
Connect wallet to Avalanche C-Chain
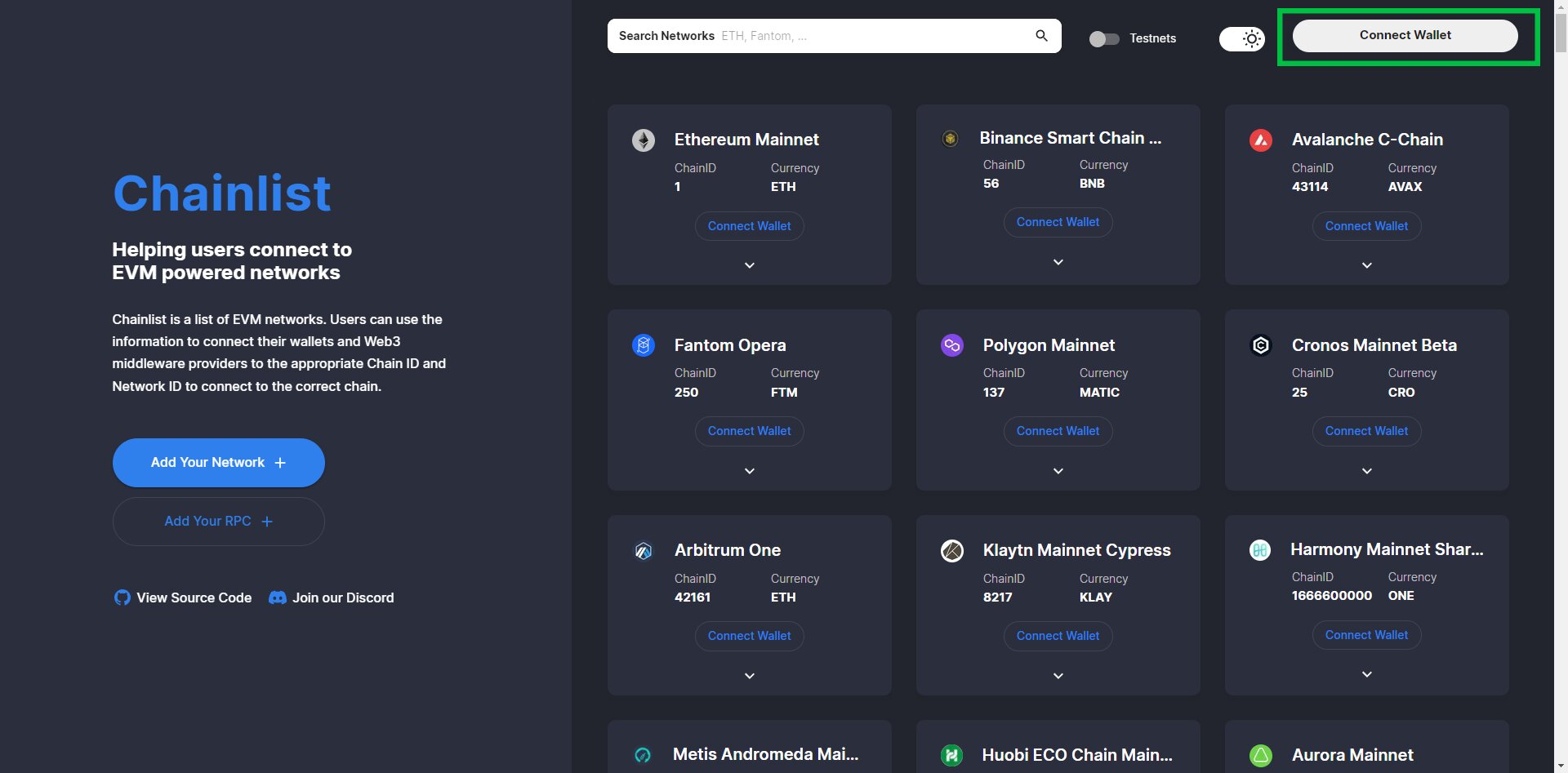click(x=1367, y=226)
